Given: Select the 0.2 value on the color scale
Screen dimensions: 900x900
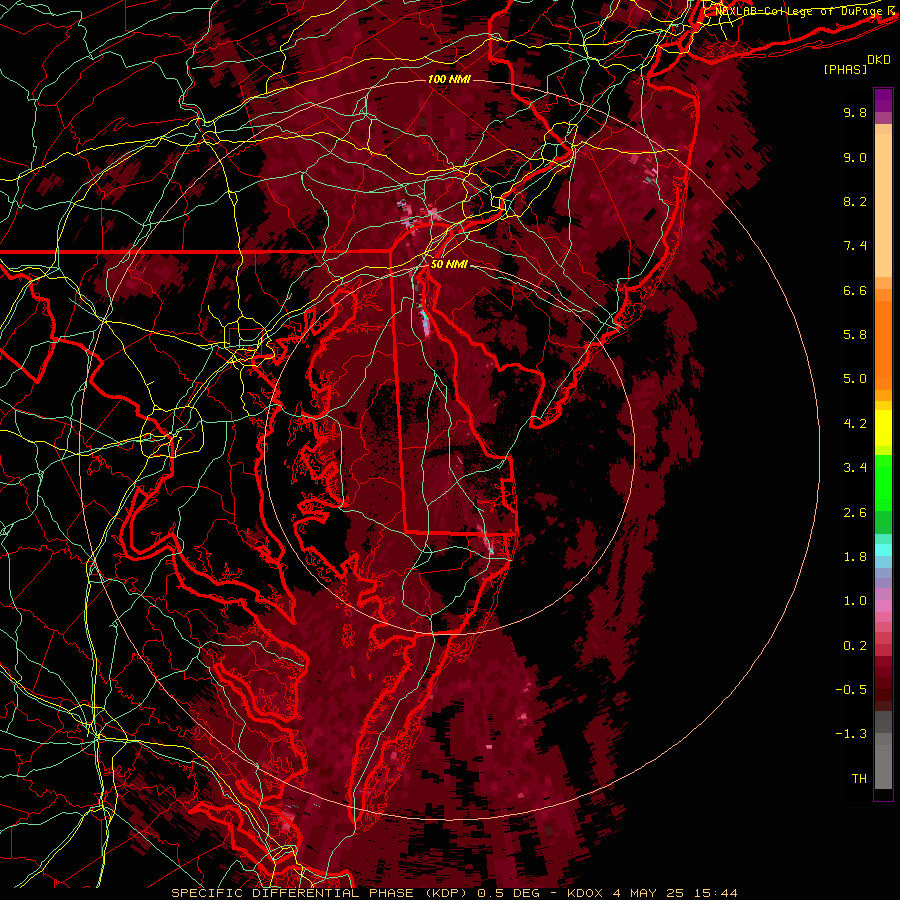Looking at the screenshot, I should pyautogui.click(x=855, y=646).
